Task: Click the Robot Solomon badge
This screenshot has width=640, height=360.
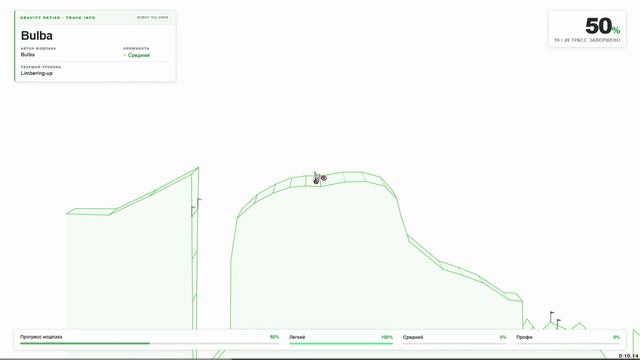Action: click(152, 18)
